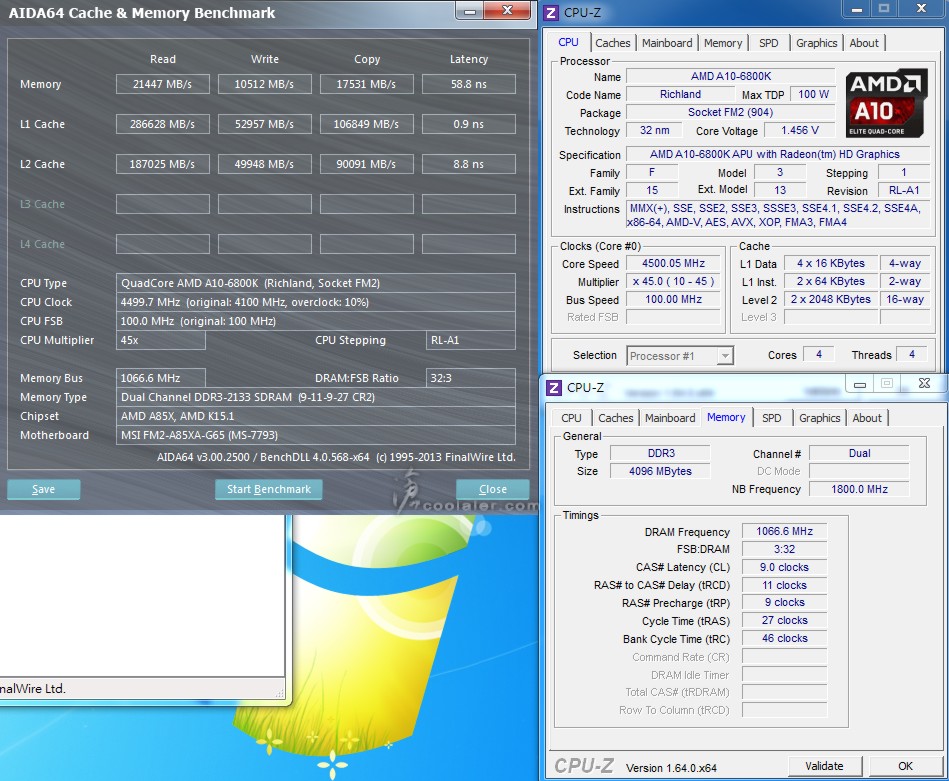Select Memory tab in lower CPU-Z window
The height and width of the screenshot is (781, 949).
click(x=726, y=417)
